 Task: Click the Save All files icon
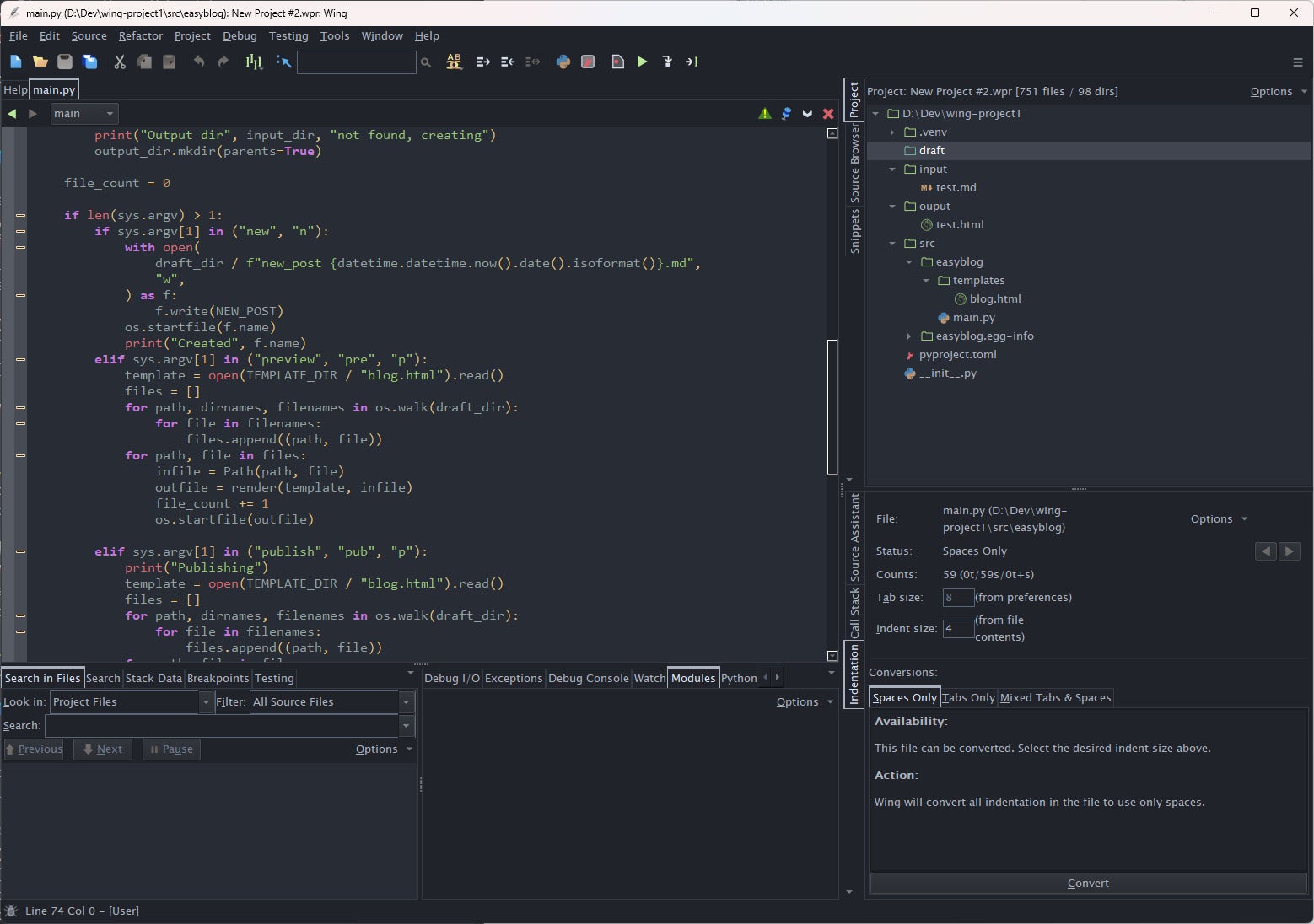tap(90, 62)
